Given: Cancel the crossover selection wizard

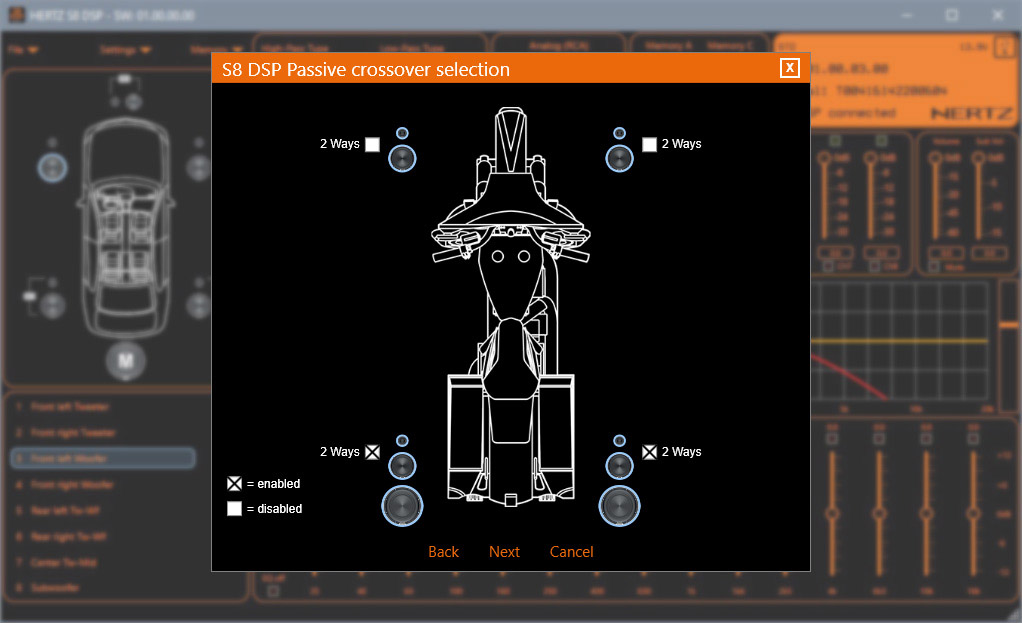Looking at the screenshot, I should pos(571,552).
